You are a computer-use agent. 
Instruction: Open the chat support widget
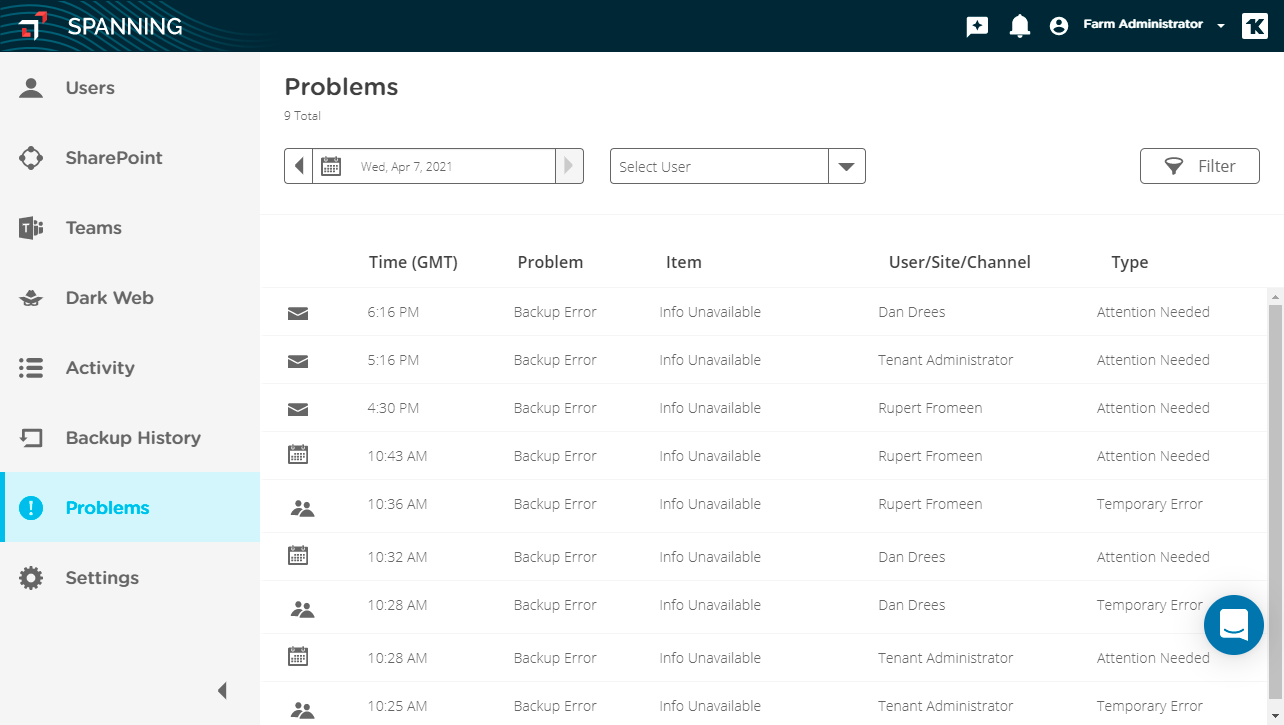click(1234, 625)
